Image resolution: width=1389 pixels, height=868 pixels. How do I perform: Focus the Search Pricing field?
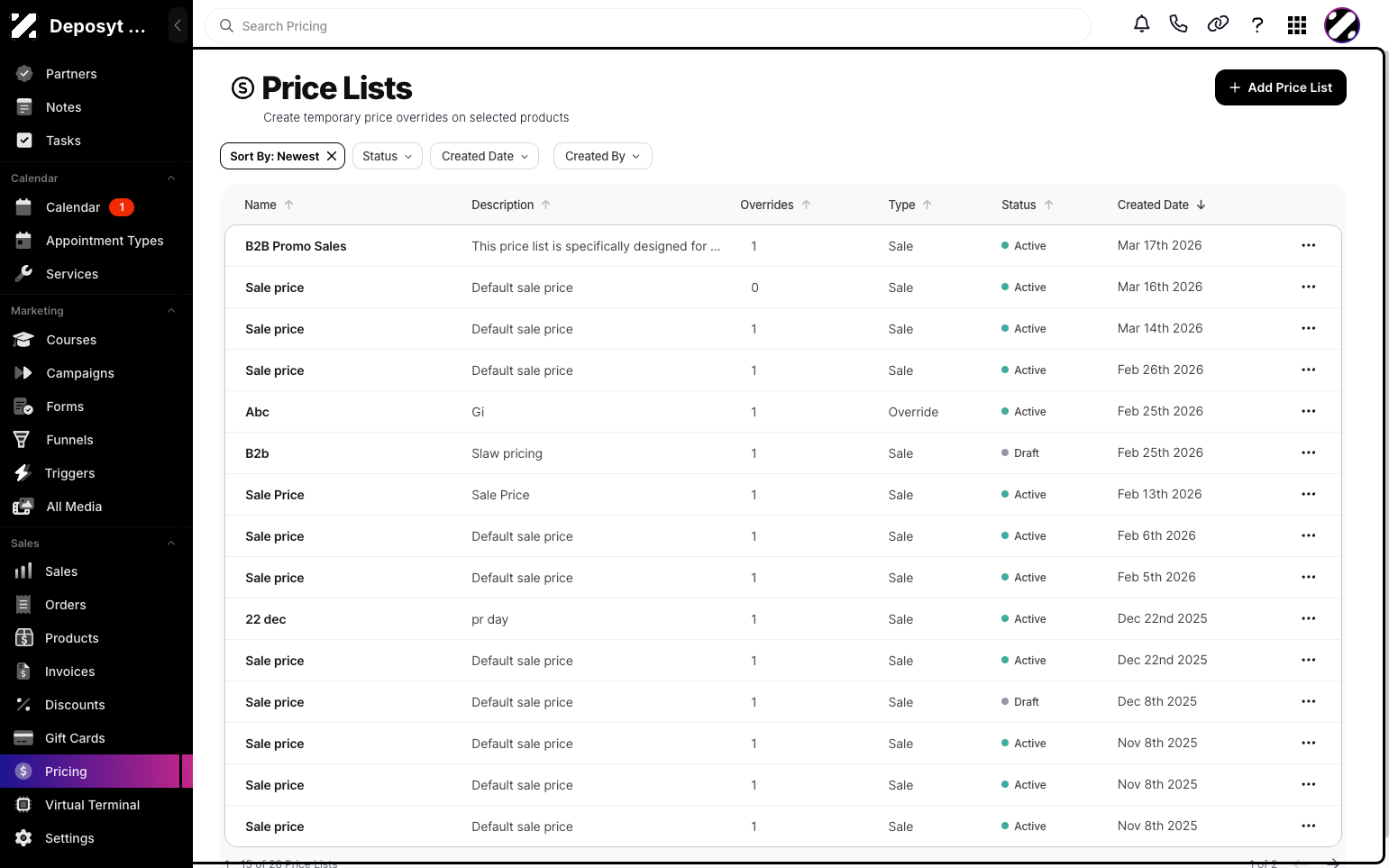648,26
